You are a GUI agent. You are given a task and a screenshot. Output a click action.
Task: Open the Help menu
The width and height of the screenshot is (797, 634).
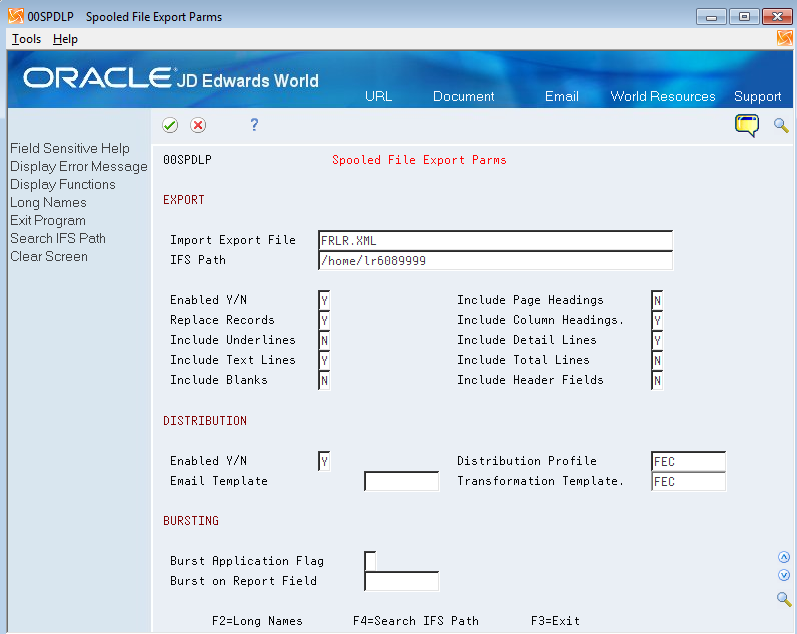[x=65, y=39]
